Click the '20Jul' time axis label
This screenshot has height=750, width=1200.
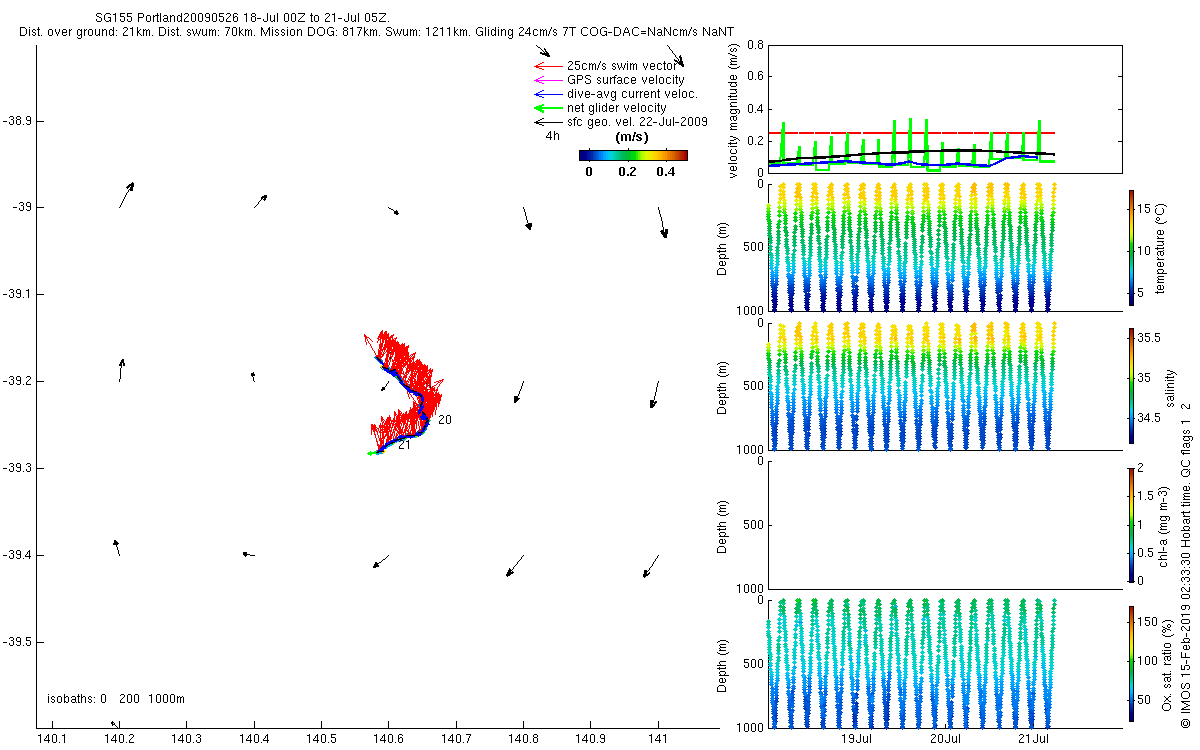pos(946,739)
